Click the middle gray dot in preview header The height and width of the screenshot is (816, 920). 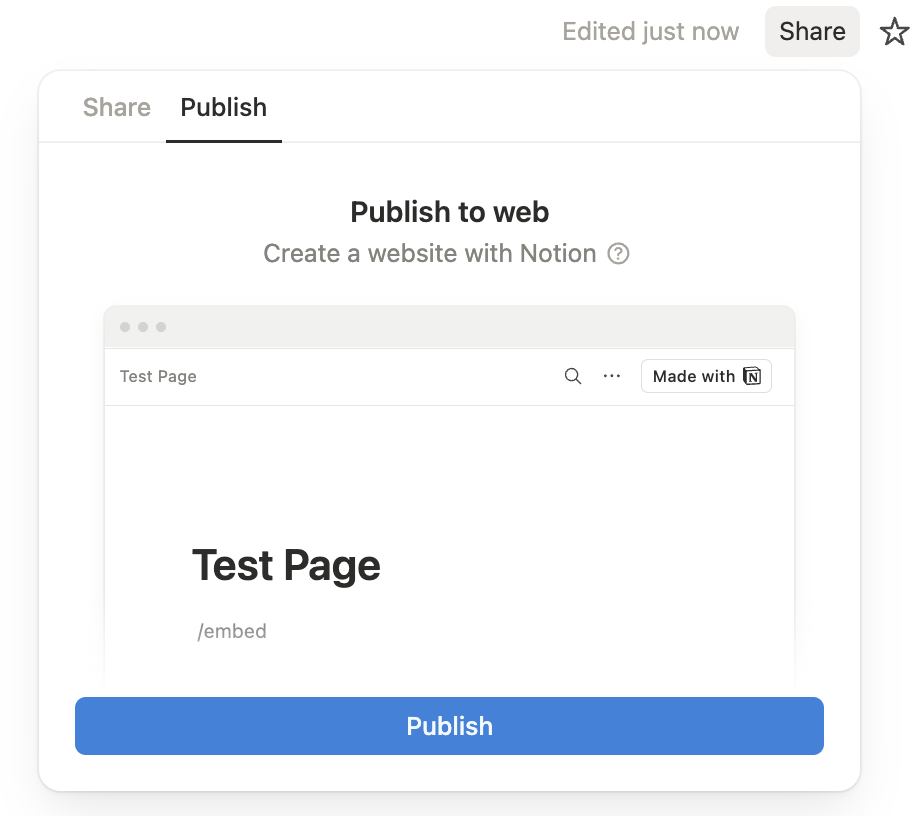(142, 327)
